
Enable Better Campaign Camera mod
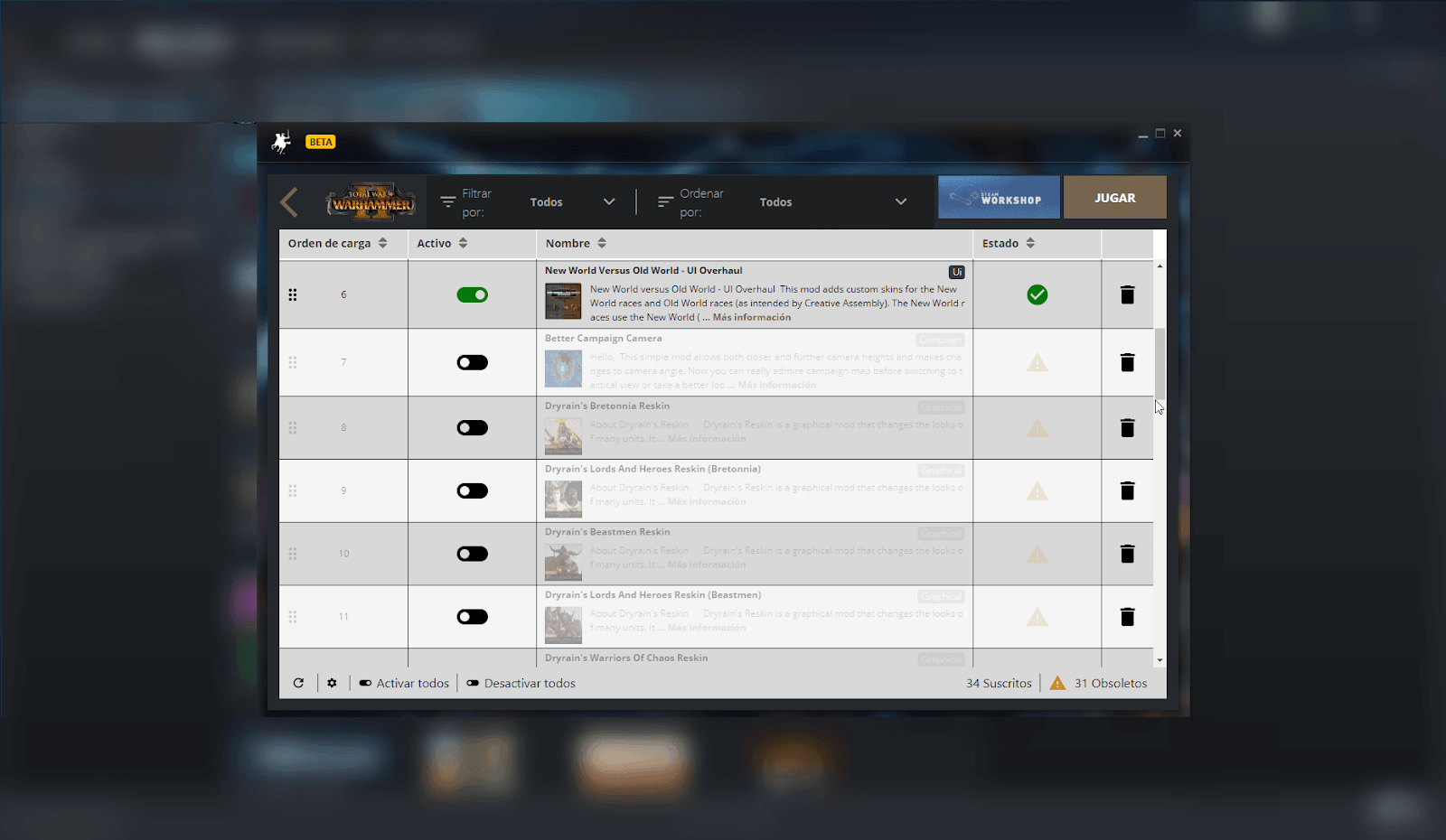tap(472, 362)
